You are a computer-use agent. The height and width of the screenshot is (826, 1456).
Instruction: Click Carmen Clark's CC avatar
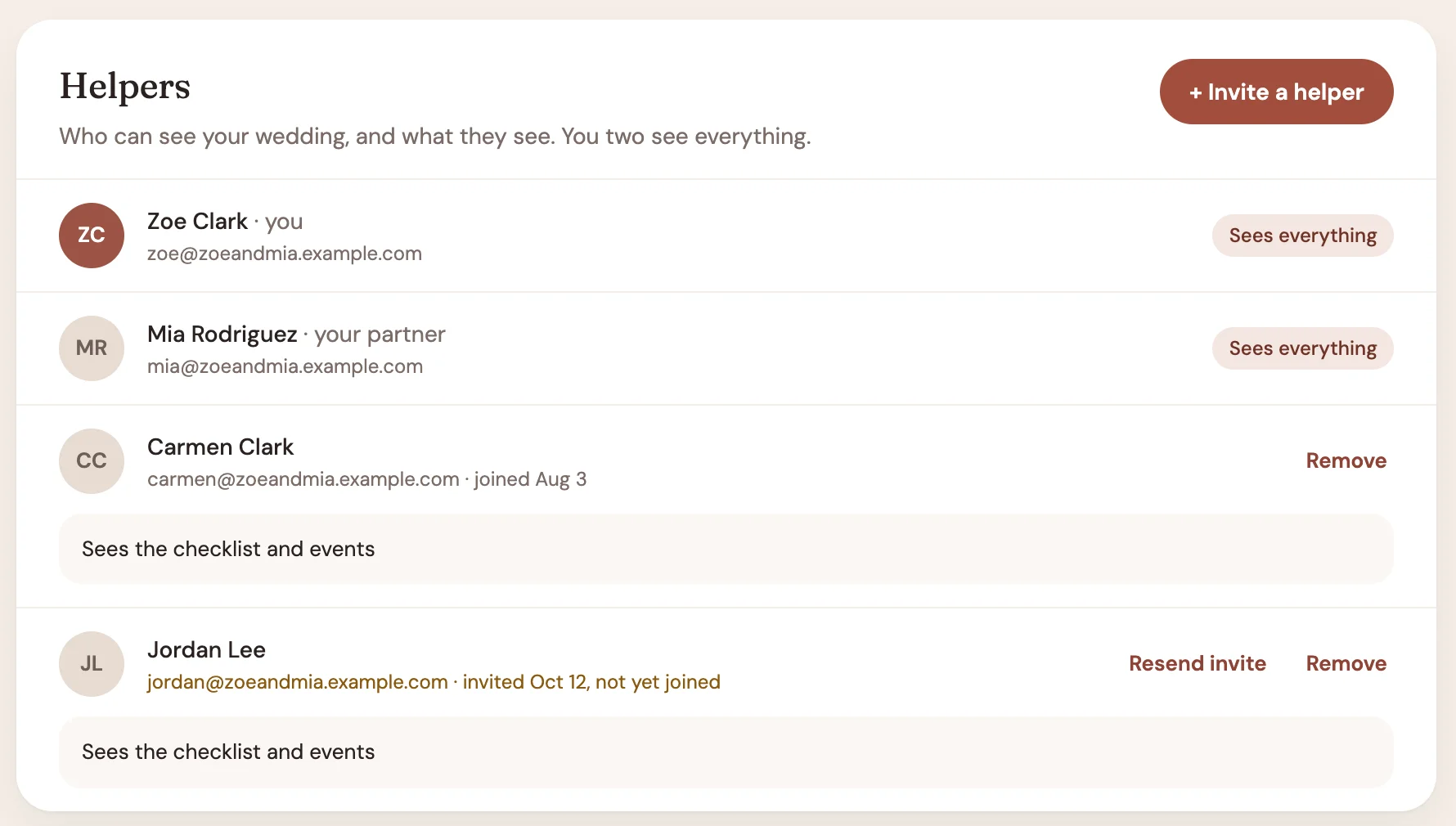pyautogui.click(x=92, y=461)
